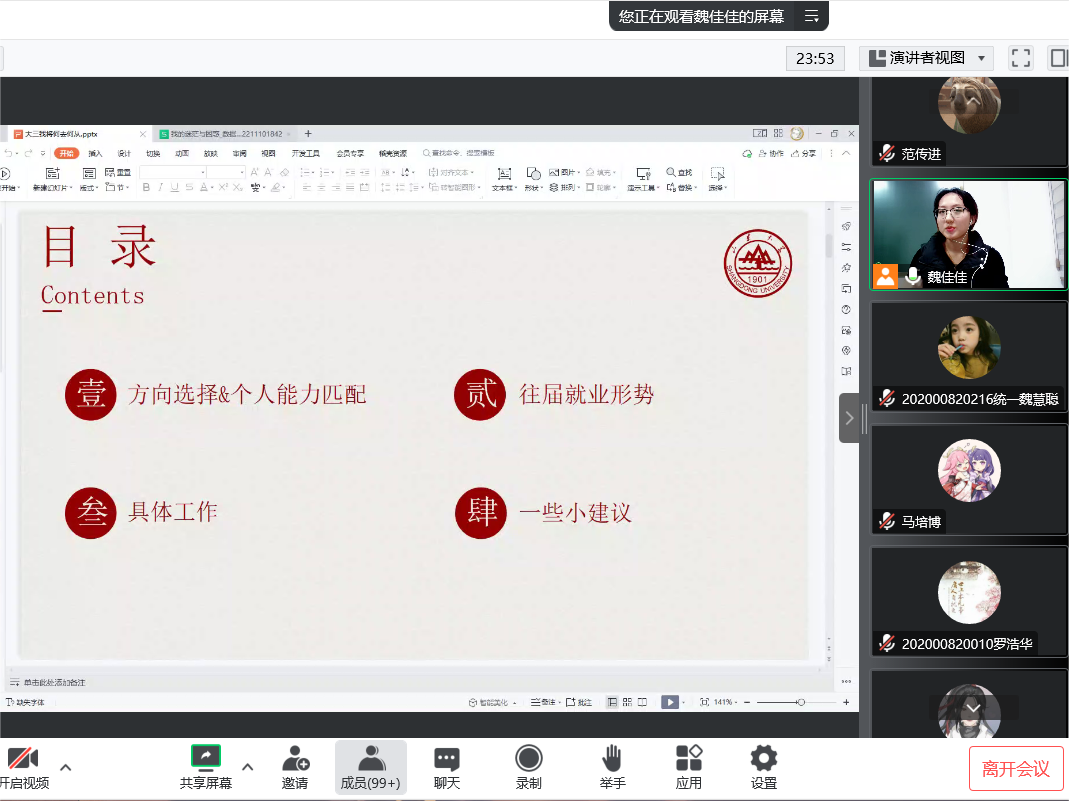This screenshot has width=1069, height=801.
Task: Open Members (99+) list
Action: 370,767
